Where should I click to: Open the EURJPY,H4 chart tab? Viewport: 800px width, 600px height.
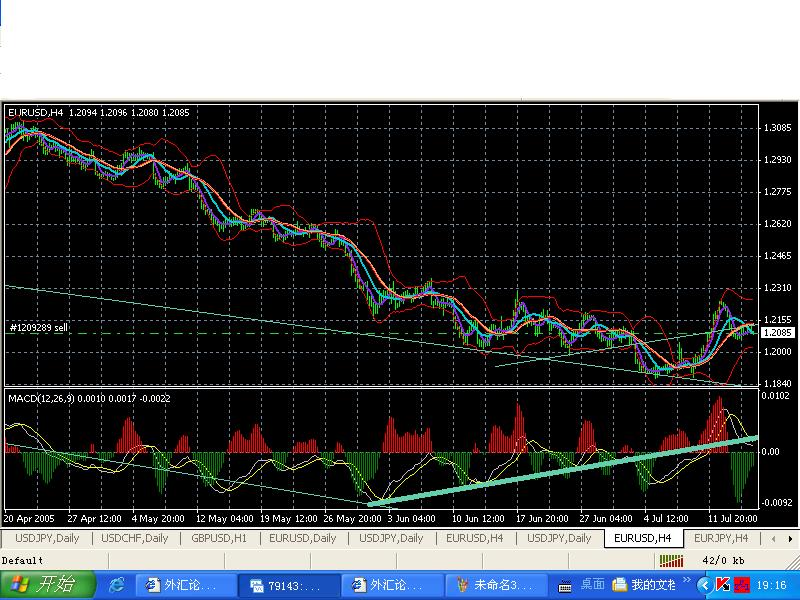tap(721, 538)
